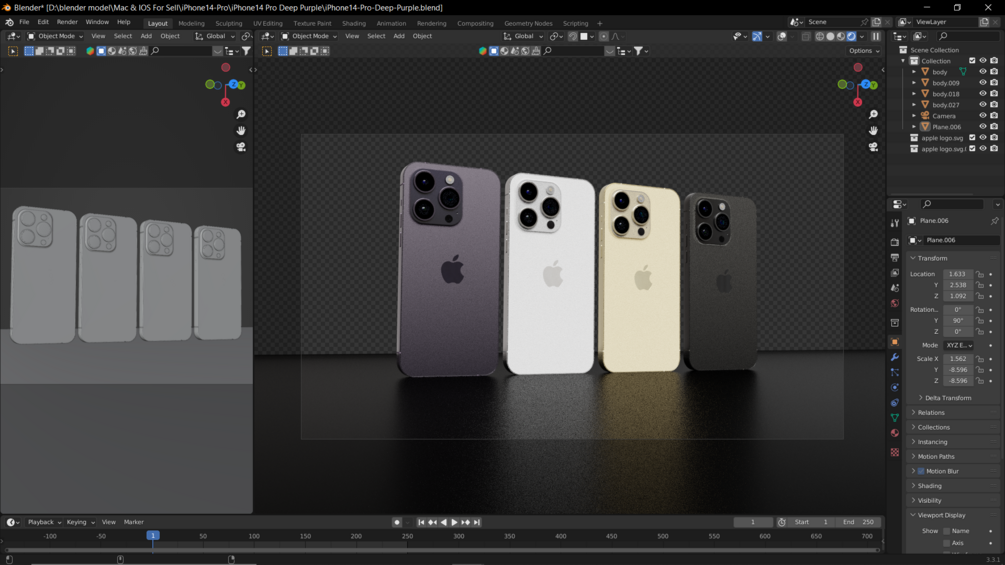Click the Marker menu in timeline
1005x565 pixels.
tap(133, 523)
